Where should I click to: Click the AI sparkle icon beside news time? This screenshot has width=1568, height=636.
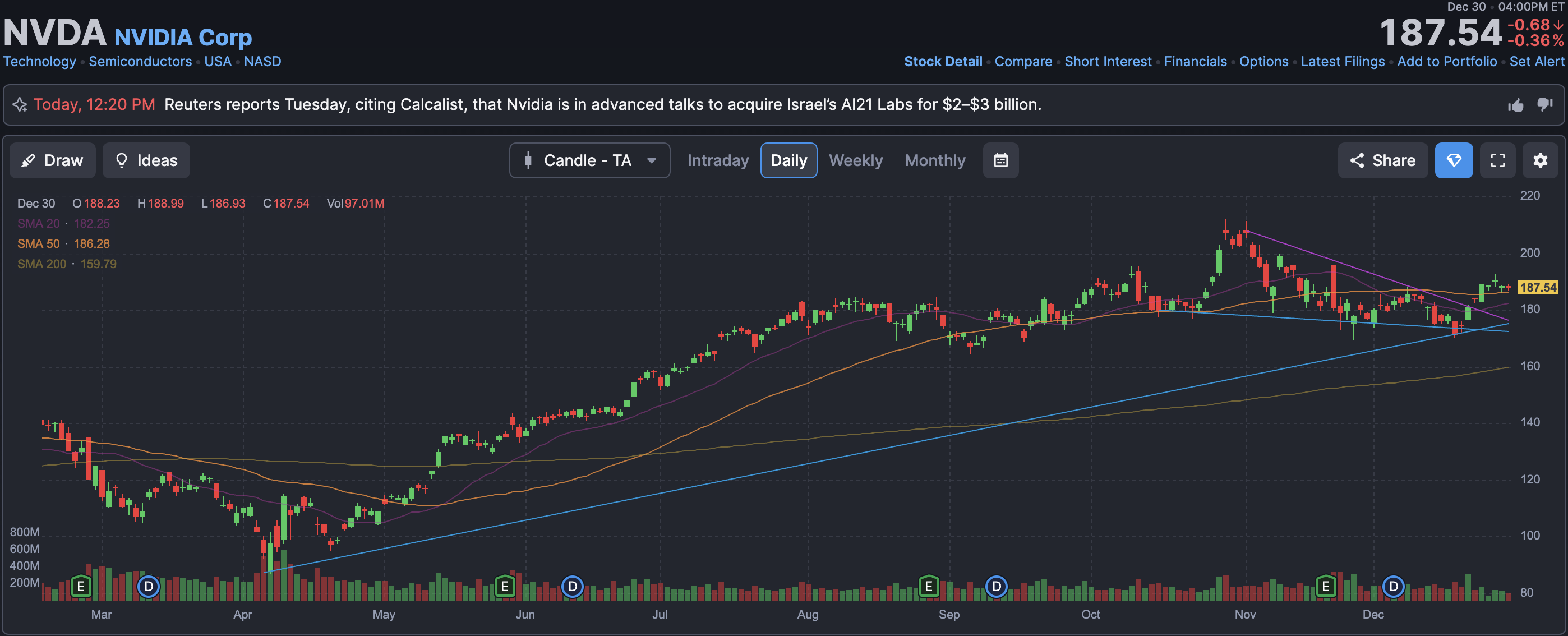coord(20,105)
